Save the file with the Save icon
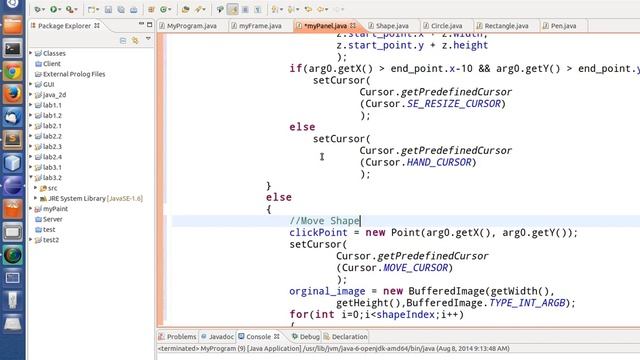640x360 pixels. point(108,9)
